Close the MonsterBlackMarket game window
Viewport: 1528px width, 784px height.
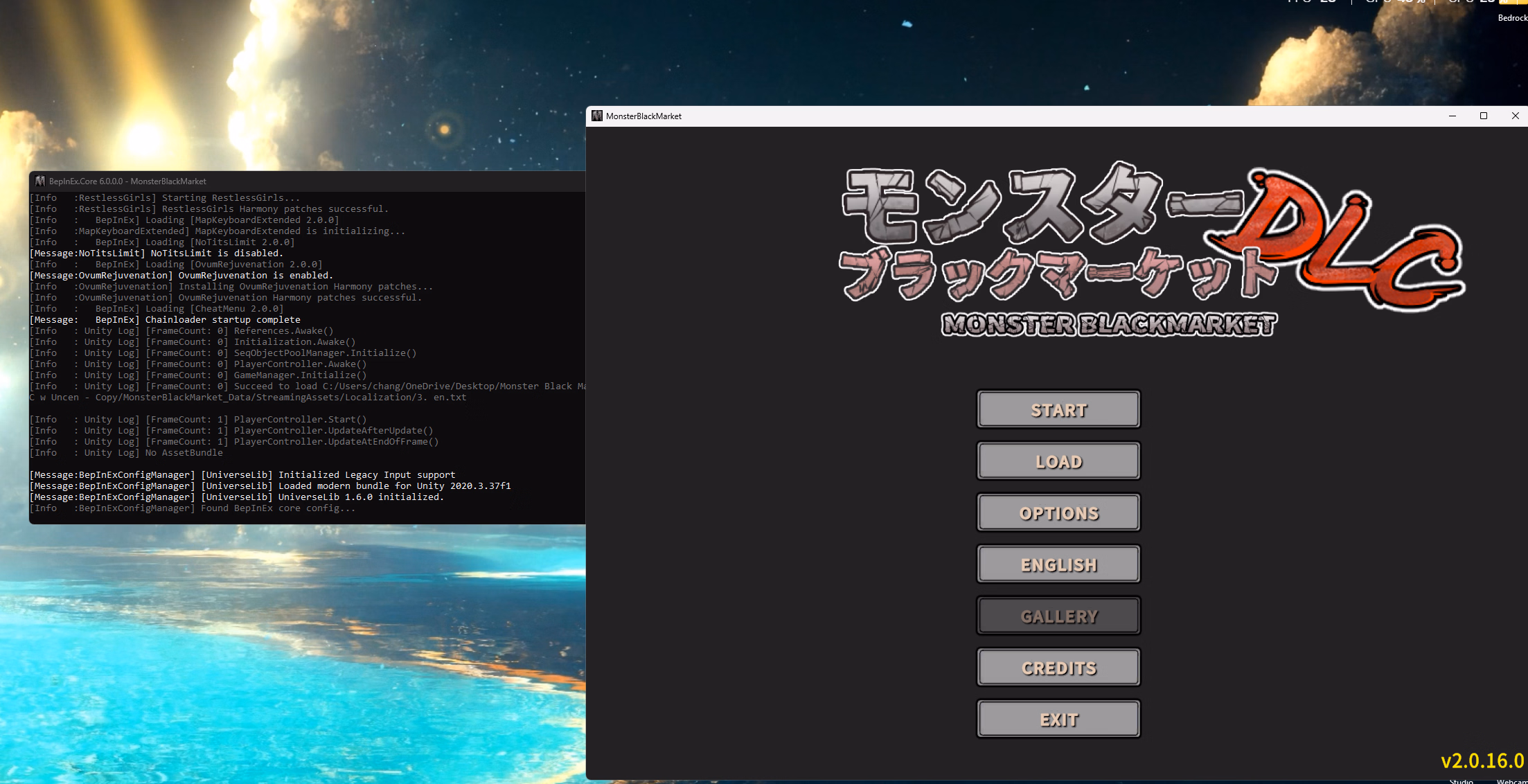coord(1515,116)
